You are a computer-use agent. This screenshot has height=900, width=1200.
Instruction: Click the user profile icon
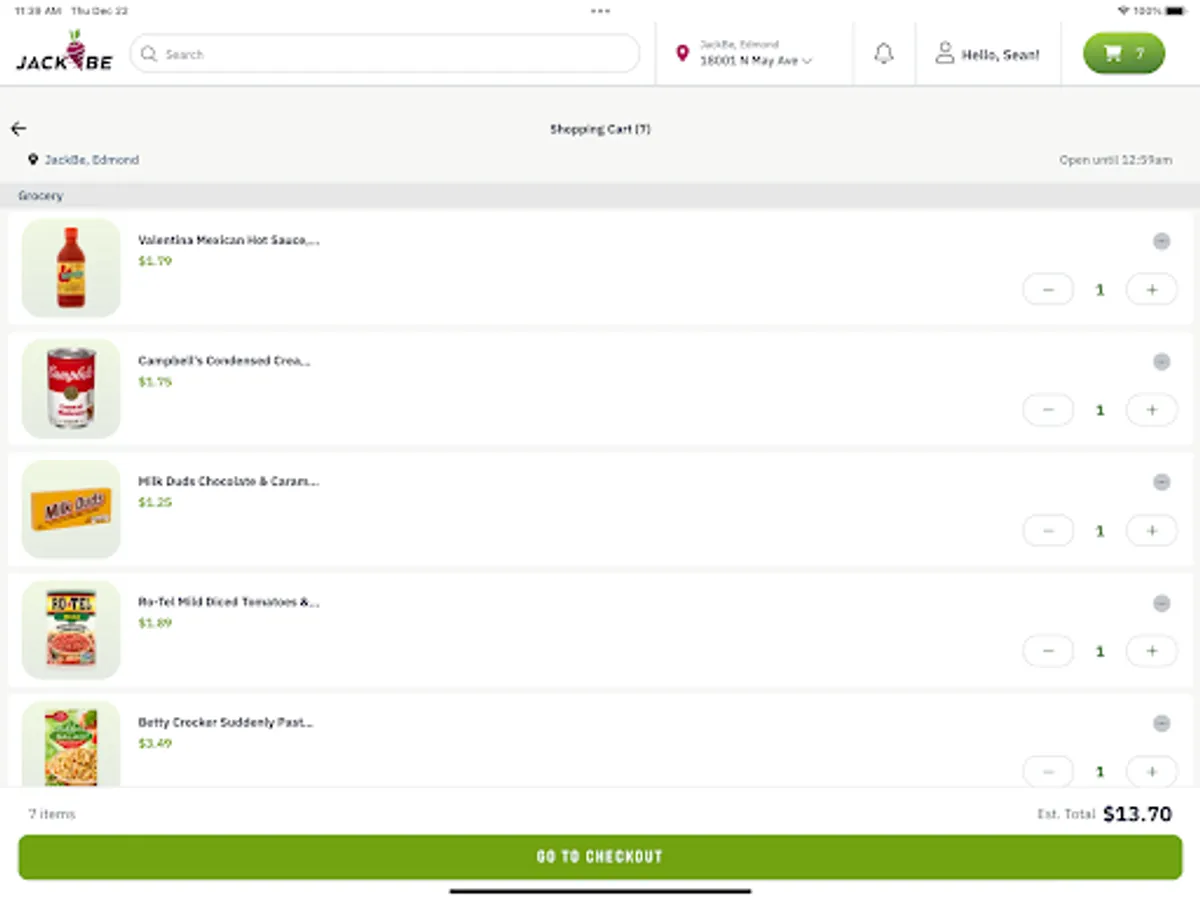[944, 53]
